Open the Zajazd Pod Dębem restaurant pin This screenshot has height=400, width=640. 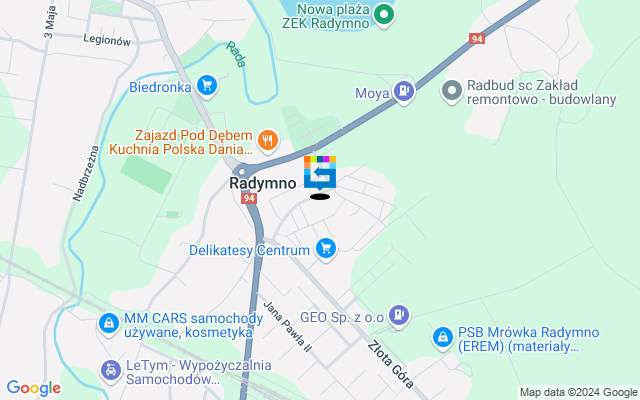point(268,141)
